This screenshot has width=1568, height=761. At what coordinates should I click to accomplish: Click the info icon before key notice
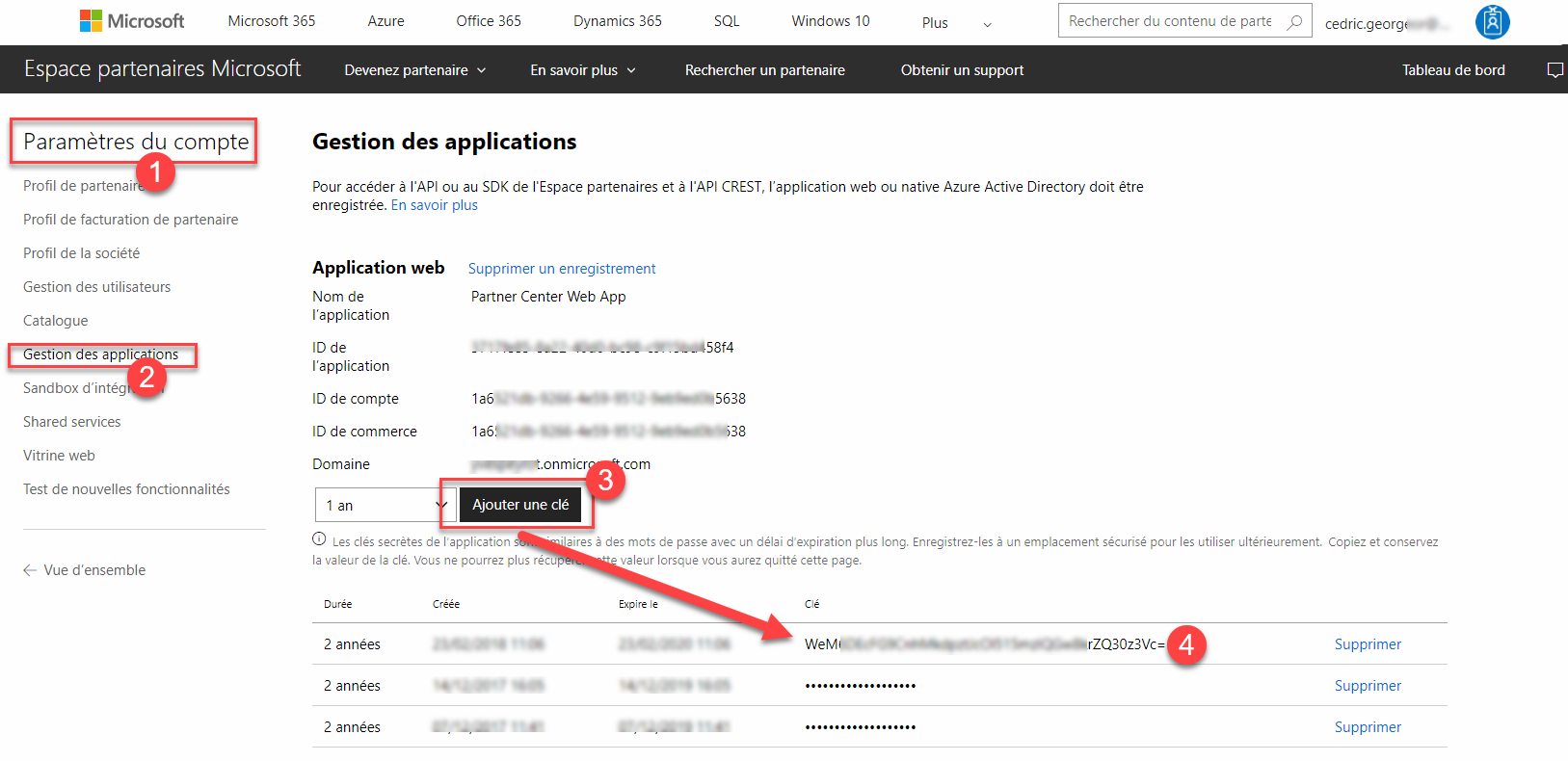point(319,539)
